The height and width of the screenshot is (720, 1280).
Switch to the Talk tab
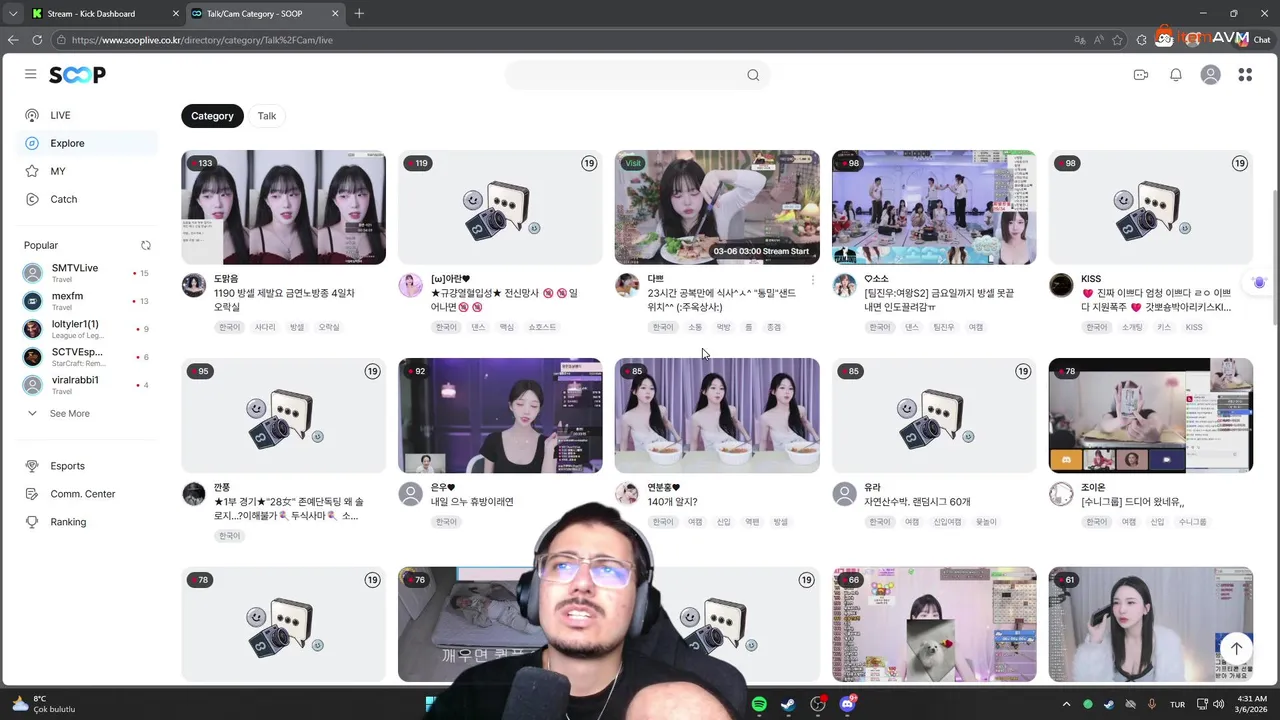(x=267, y=116)
